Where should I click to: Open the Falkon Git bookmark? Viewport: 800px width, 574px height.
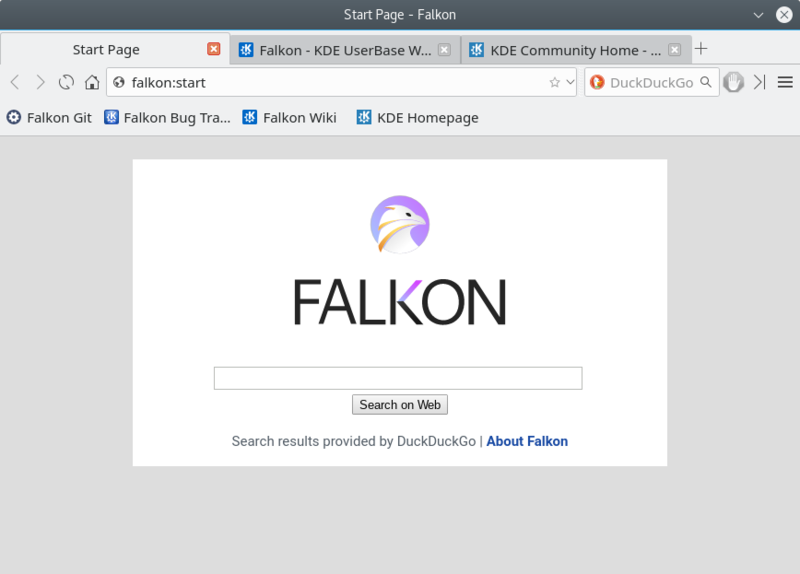click(49, 118)
